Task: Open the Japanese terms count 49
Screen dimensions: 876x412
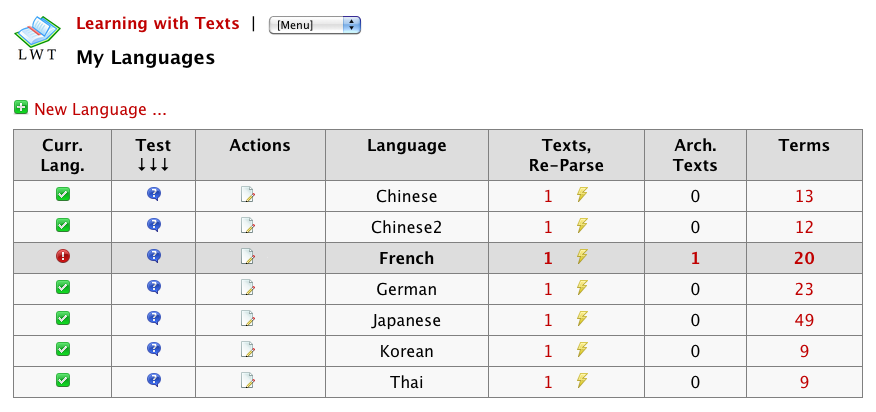Action: pos(804,320)
